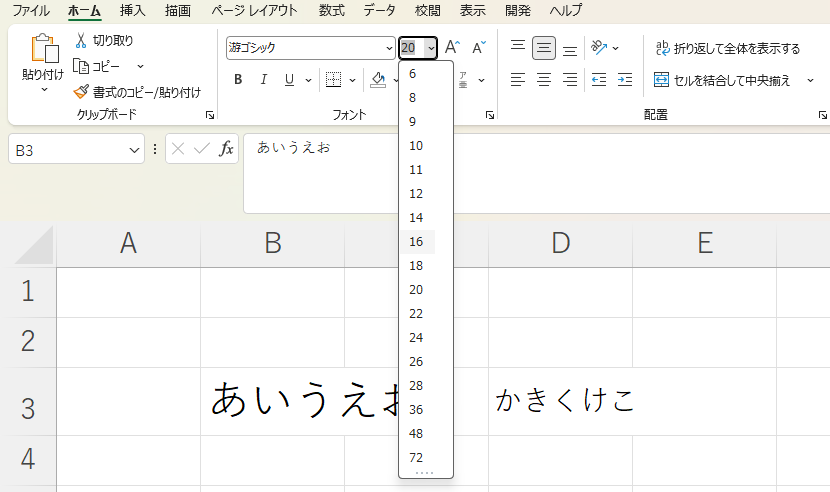Increase font size with large A icon

452,48
